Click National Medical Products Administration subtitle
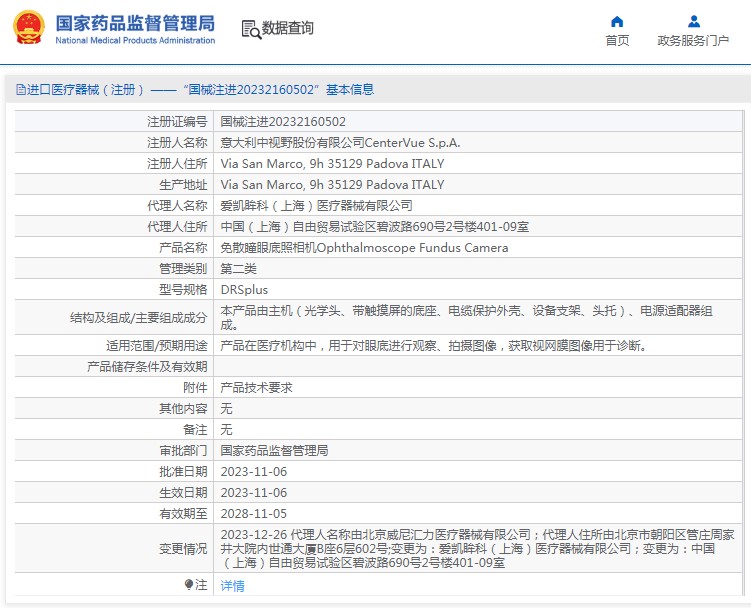The image size is (751, 608). 135,40
